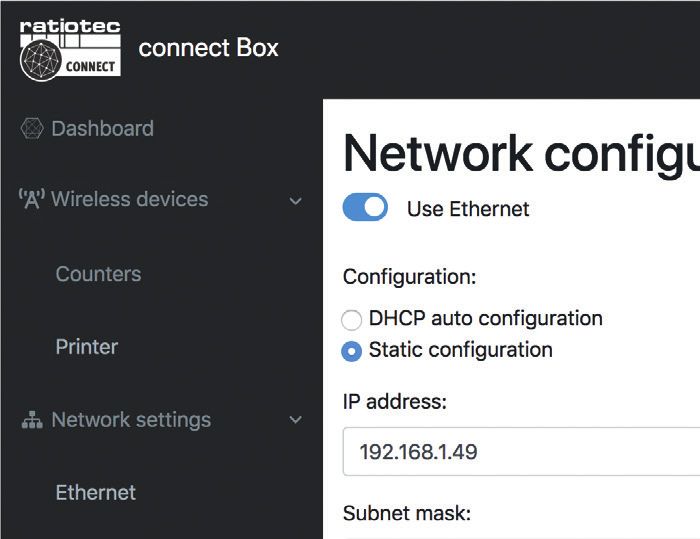Click the IP address input field
Viewport: 700px width, 539px height.
pos(521,451)
